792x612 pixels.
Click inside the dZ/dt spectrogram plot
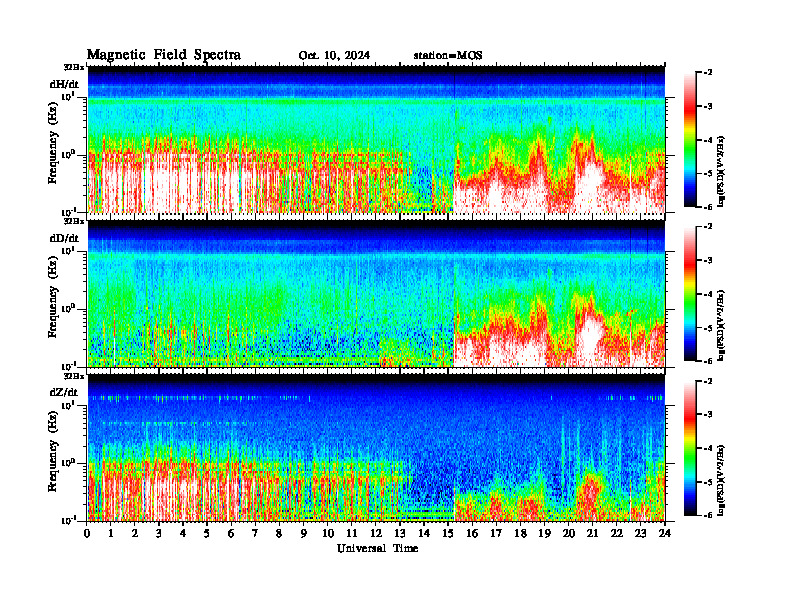click(x=376, y=448)
